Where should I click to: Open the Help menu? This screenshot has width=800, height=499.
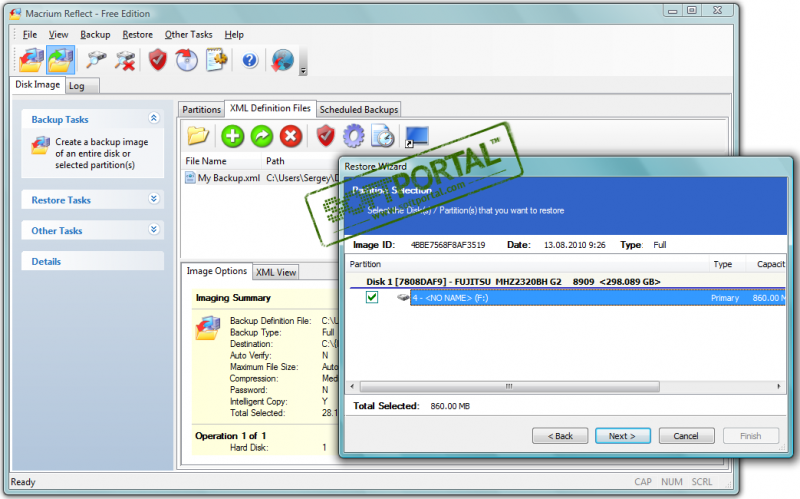pos(234,35)
